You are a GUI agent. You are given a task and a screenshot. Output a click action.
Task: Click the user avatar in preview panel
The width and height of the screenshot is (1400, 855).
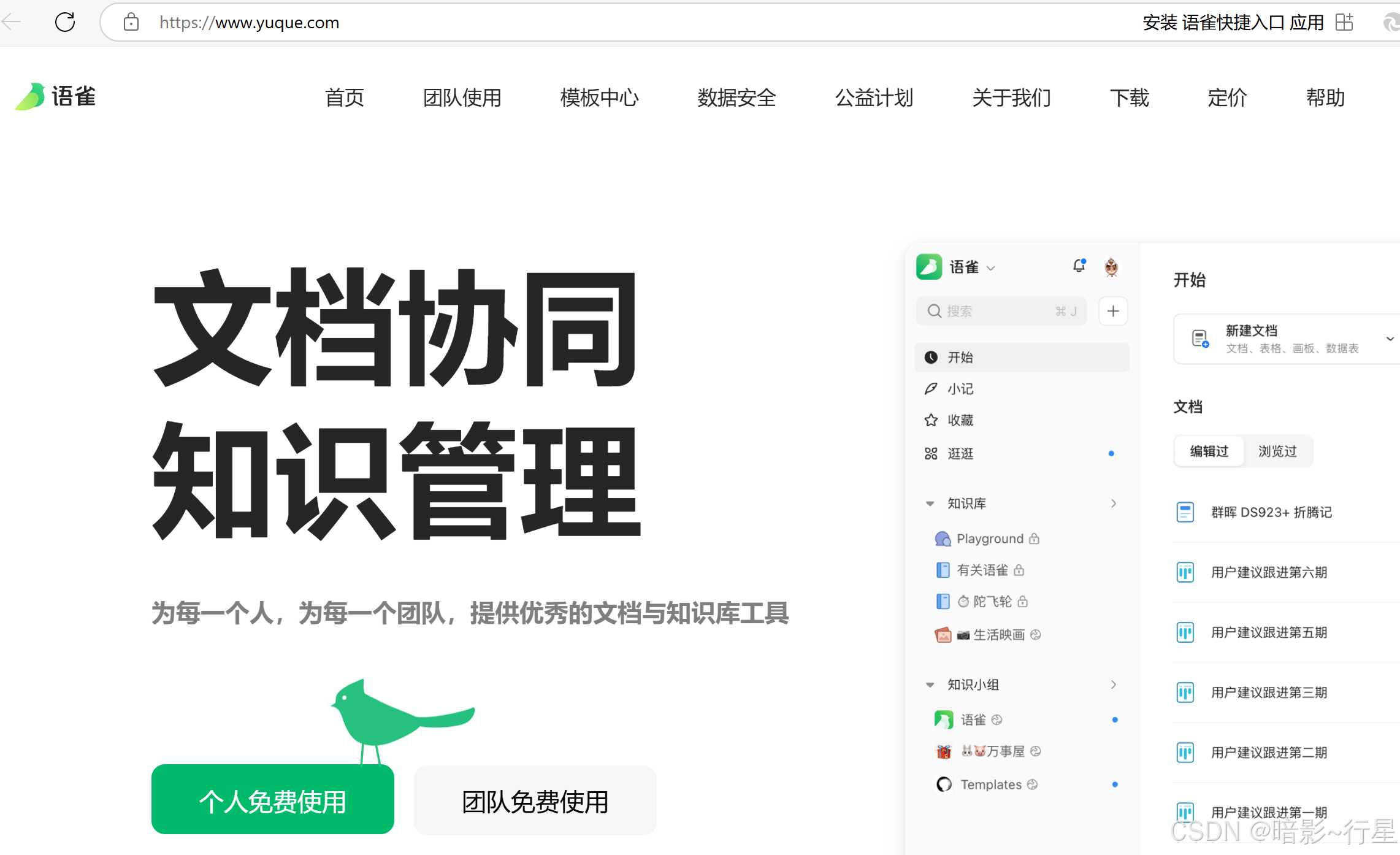tap(1111, 267)
